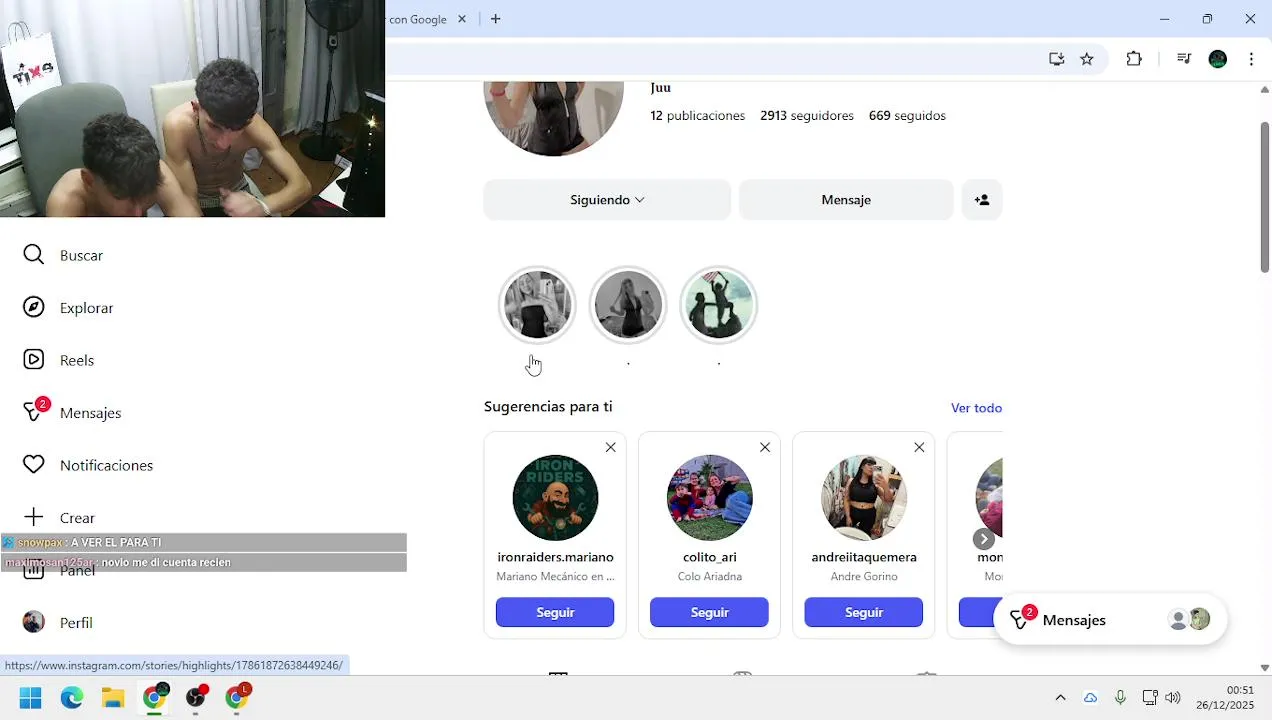Click the add similar accounts person icon
This screenshot has height=720, width=1272.
click(982, 200)
